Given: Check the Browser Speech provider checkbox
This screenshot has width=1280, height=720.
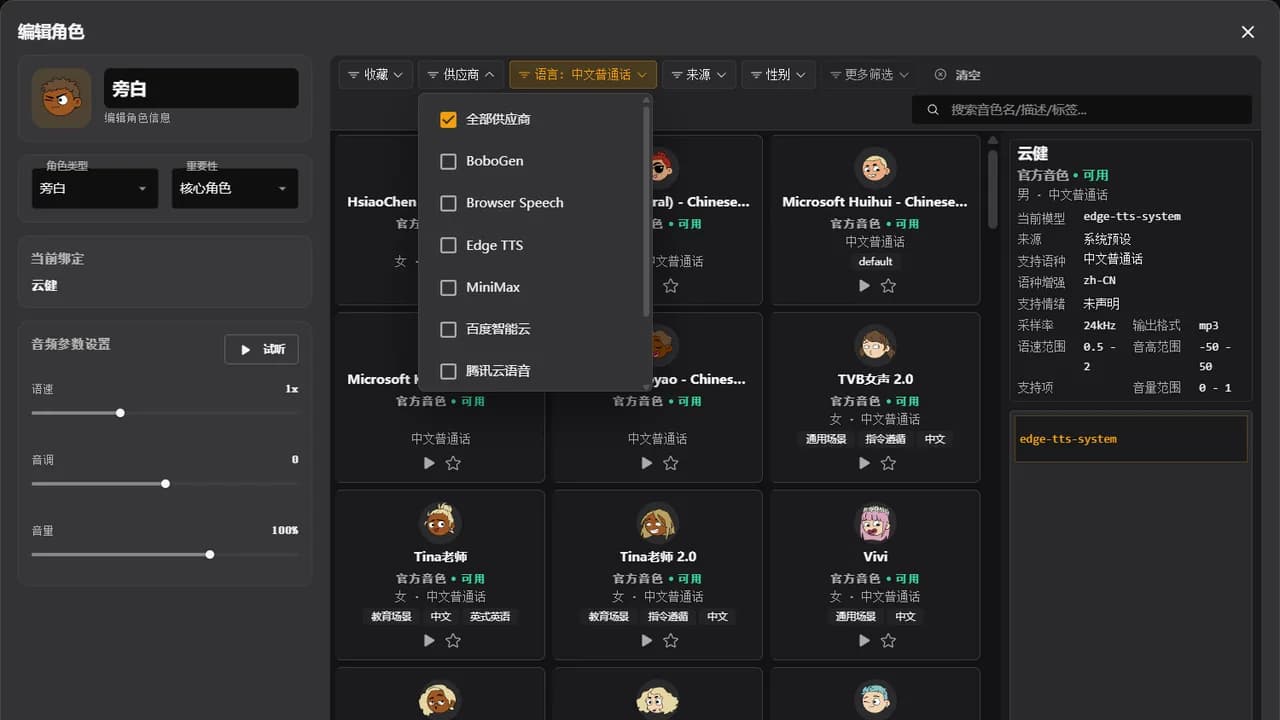Looking at the screenshot, I should click(x=448, y=203).
